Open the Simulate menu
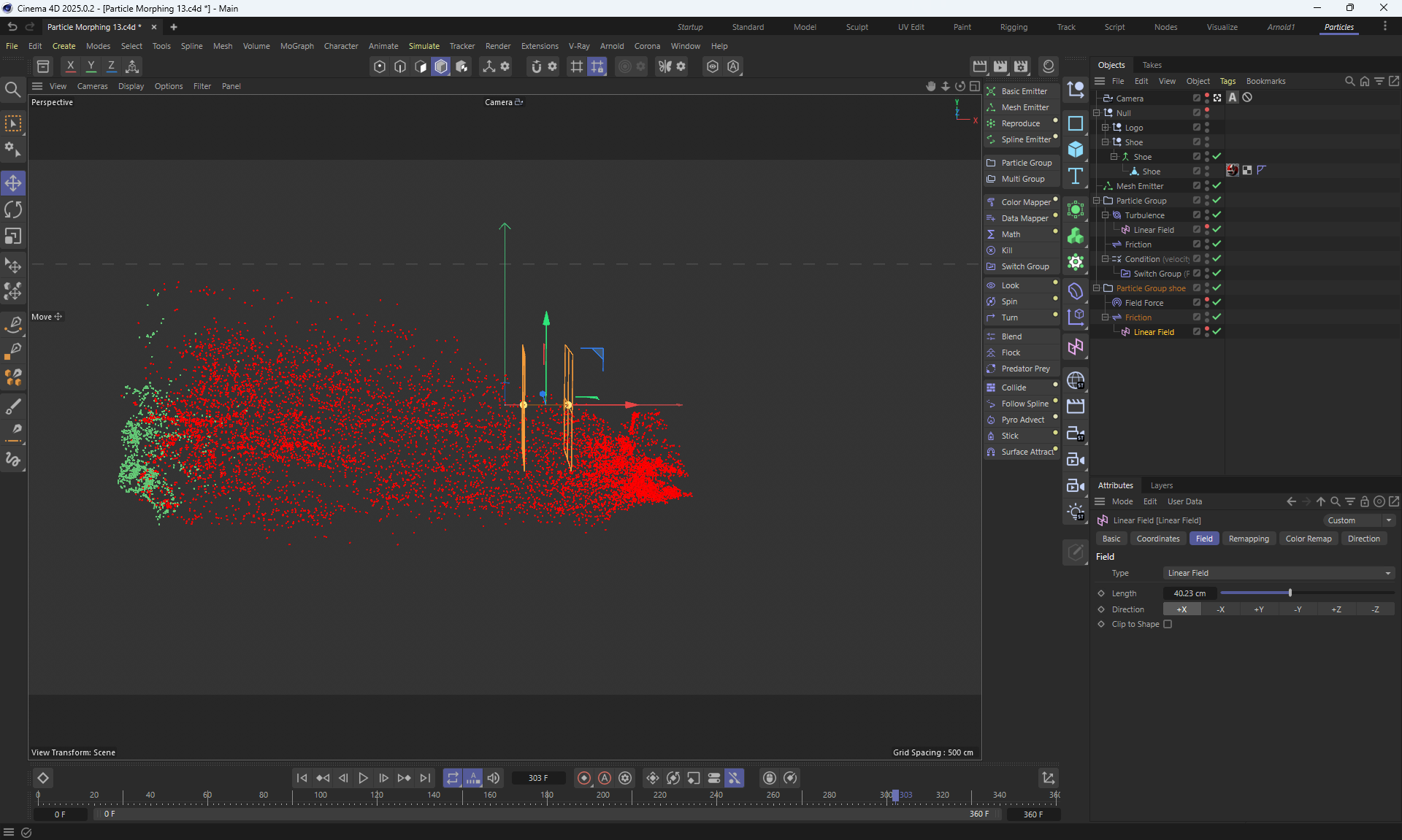This screenshot has height=840, width=1402. [424, 46]
